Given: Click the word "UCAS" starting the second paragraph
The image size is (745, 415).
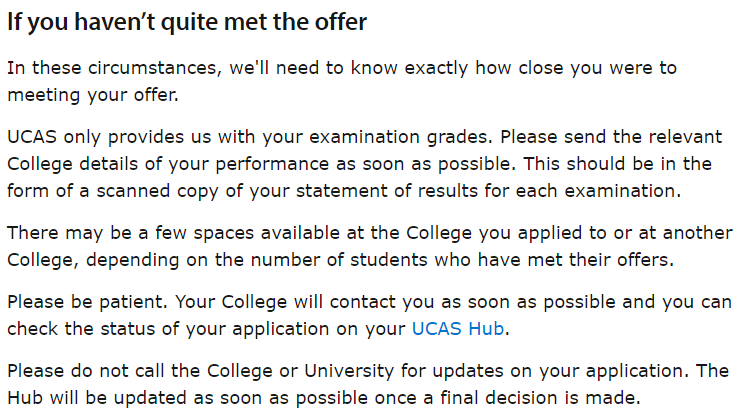Looking at the screenshot, I should click(x=32, y=137).
